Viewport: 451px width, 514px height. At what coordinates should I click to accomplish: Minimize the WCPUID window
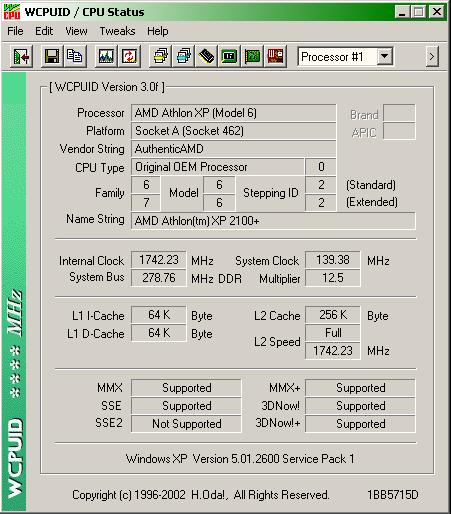(x=402, y=12)
